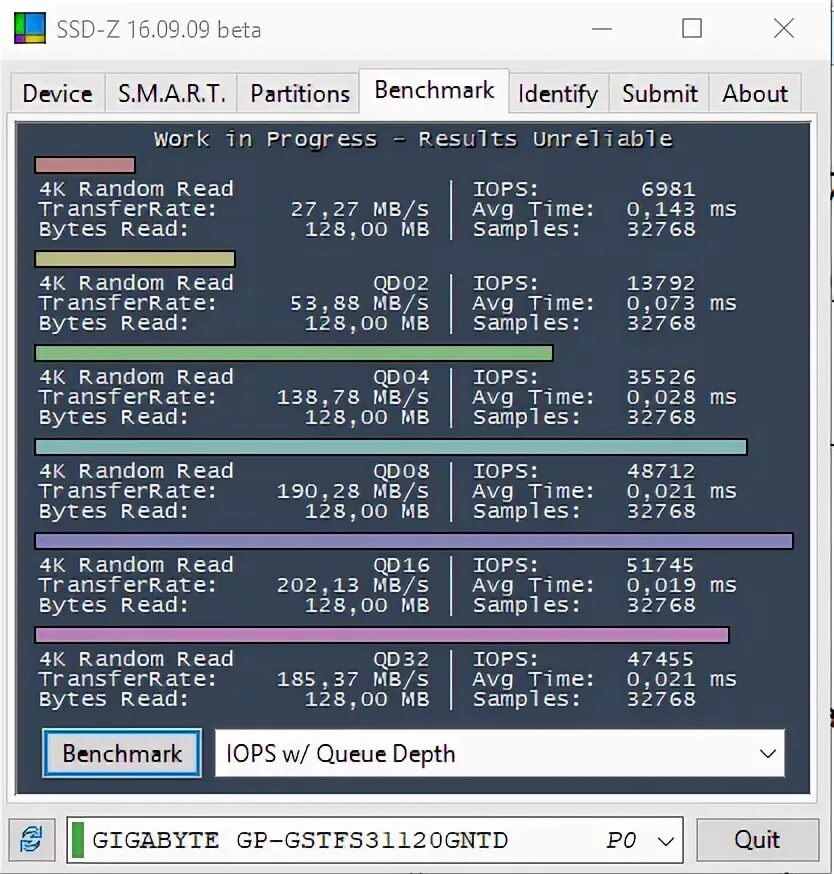Click the P0 port label in drive selector
The image size is (834, 874).
click(x=621, y=840)
